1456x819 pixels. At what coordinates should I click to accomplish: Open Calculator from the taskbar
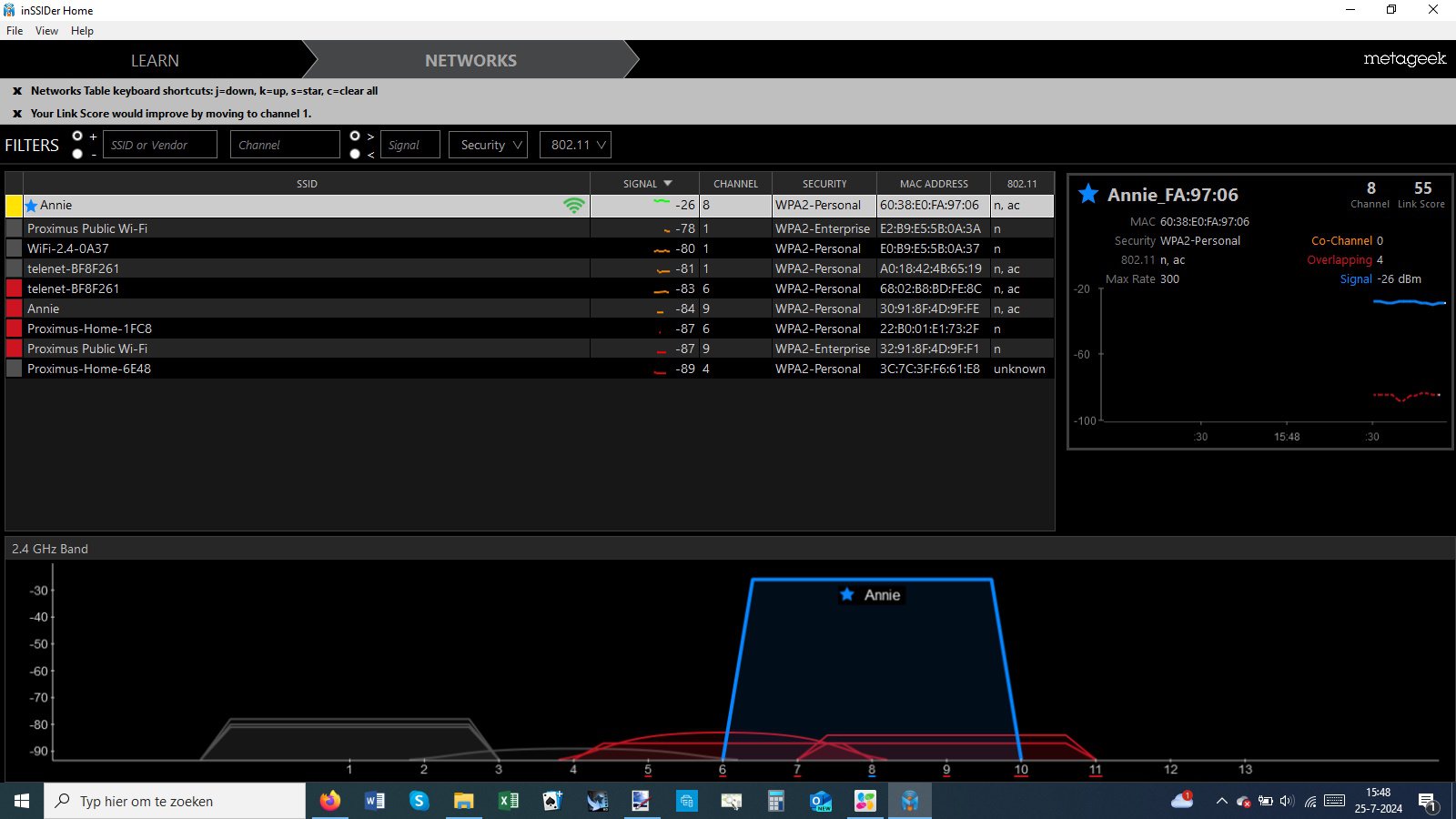[775, 801]
